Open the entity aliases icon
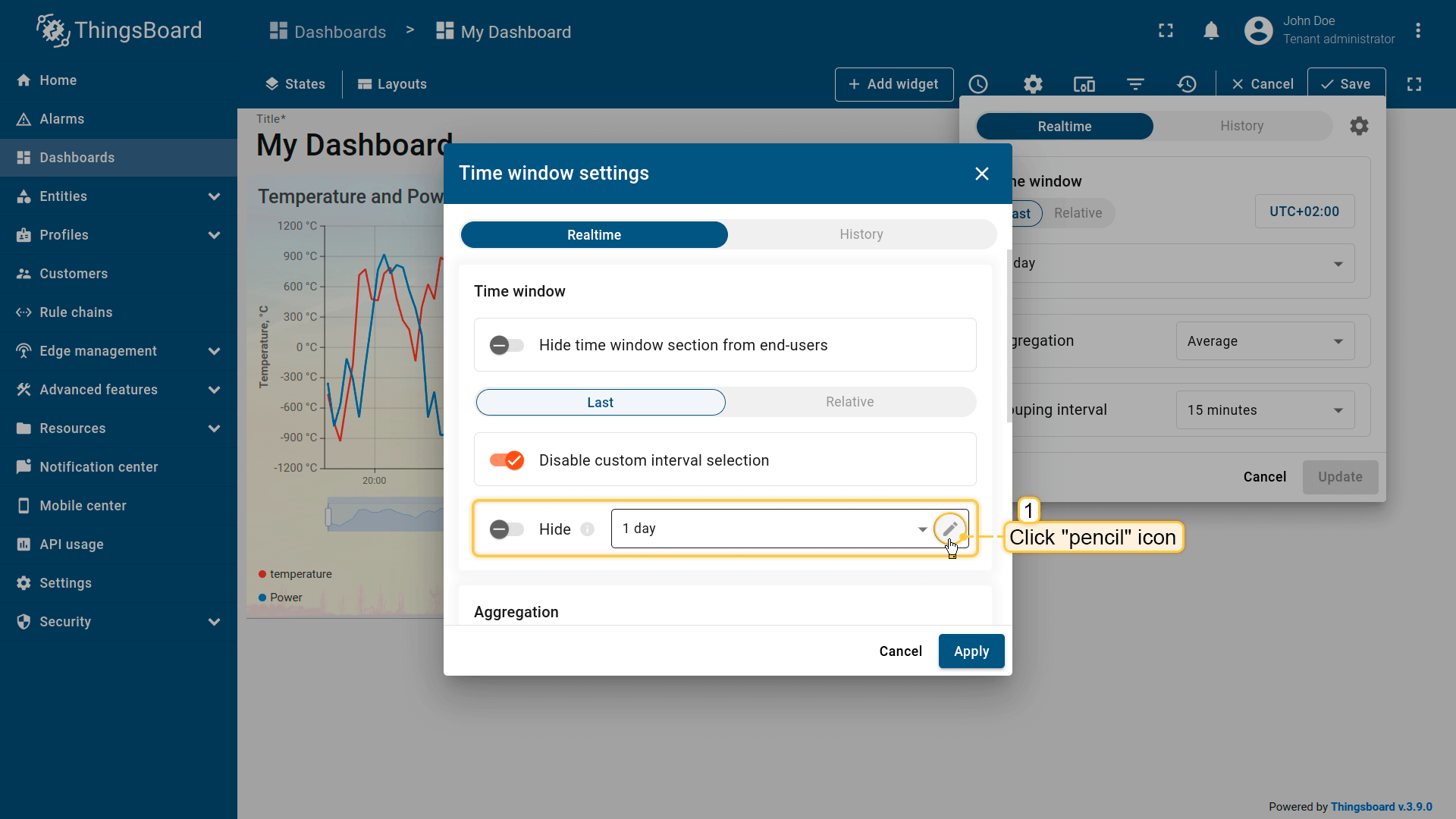This screenshot has width=1456, height=819. click(x=1084, y=84)
